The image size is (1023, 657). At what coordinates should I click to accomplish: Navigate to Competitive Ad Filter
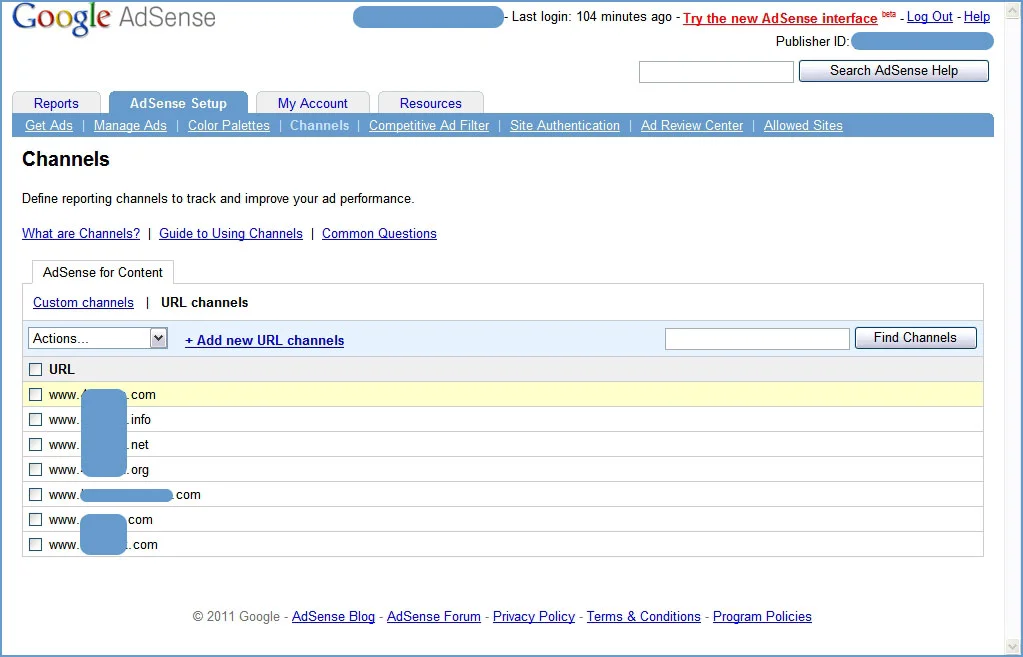tap(429, 126)
